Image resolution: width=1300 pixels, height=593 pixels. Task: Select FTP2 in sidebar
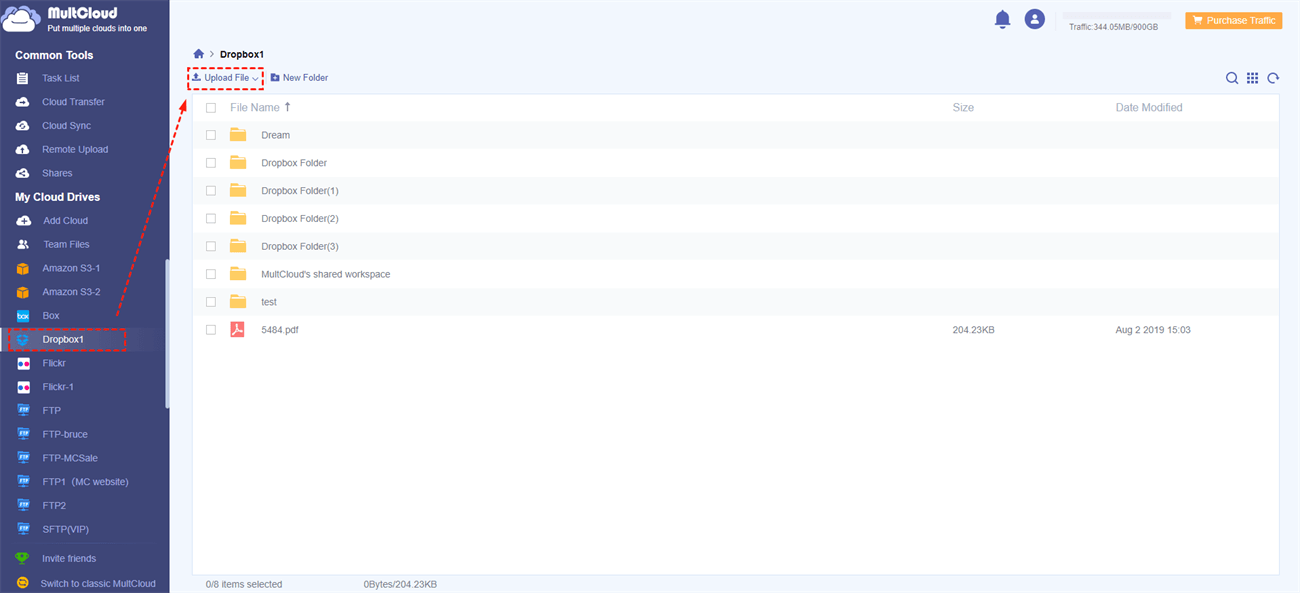(x=54, y=506)
